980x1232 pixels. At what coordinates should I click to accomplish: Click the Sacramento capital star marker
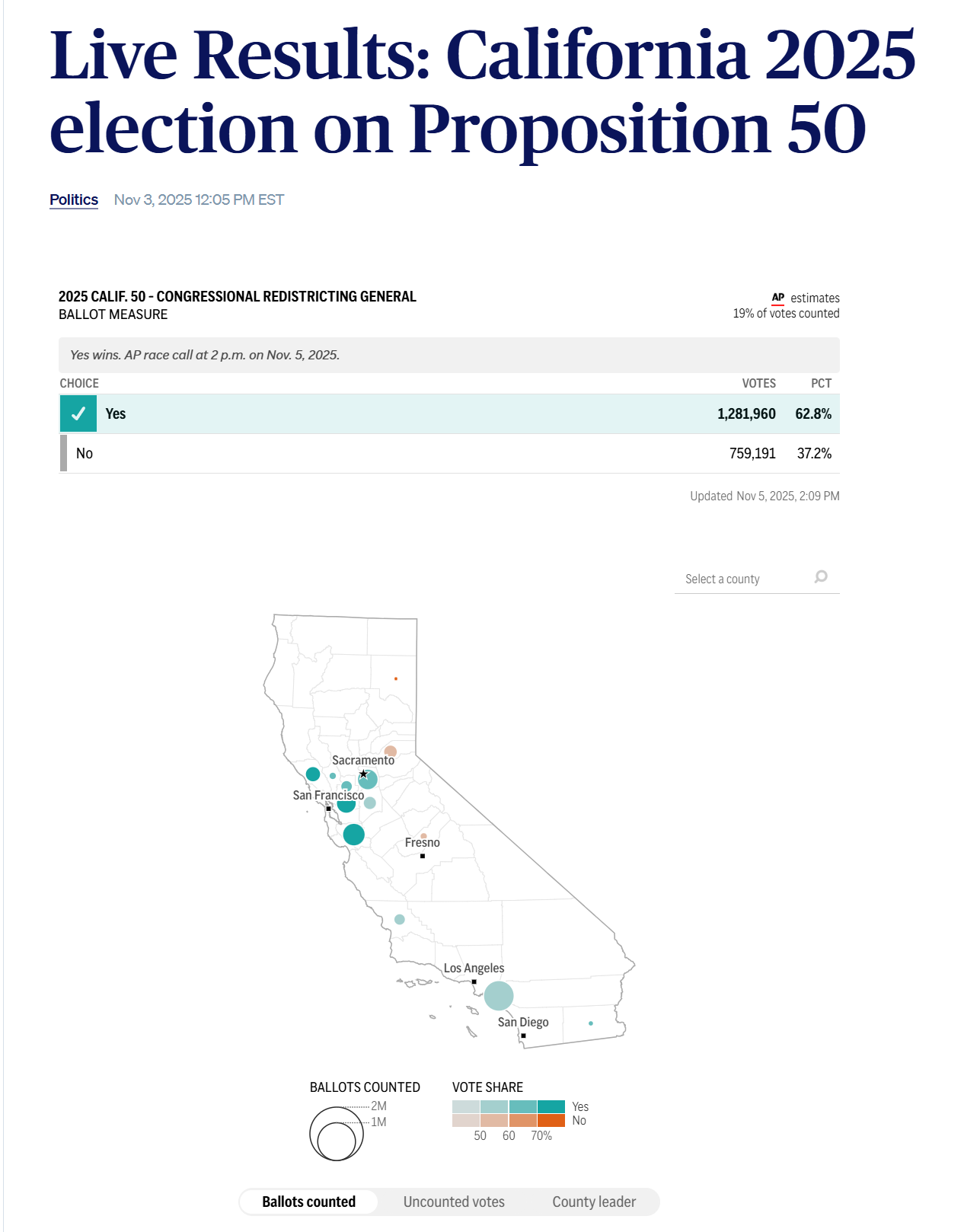363,774
